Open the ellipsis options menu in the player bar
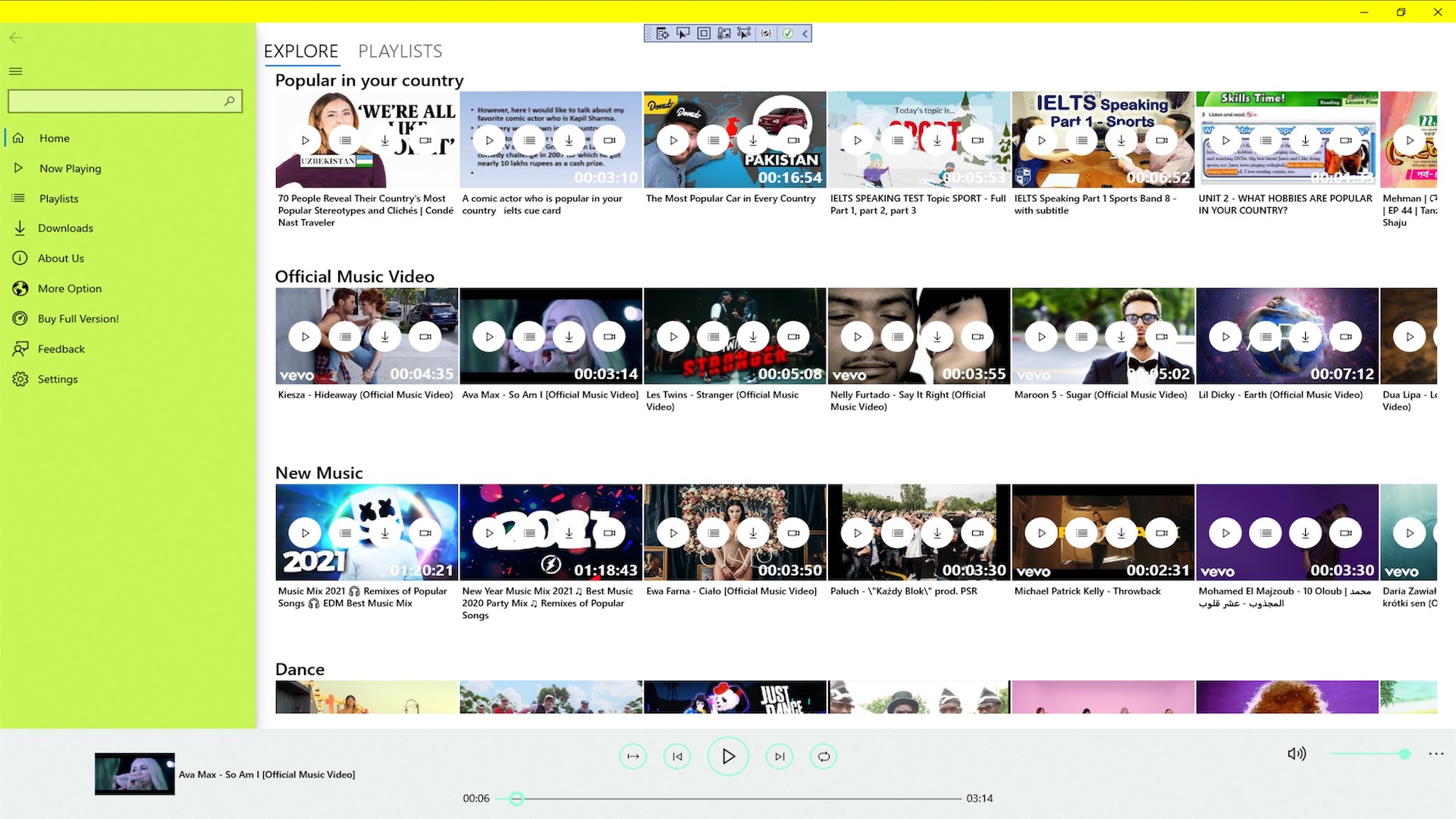 tap(1436, 754)
